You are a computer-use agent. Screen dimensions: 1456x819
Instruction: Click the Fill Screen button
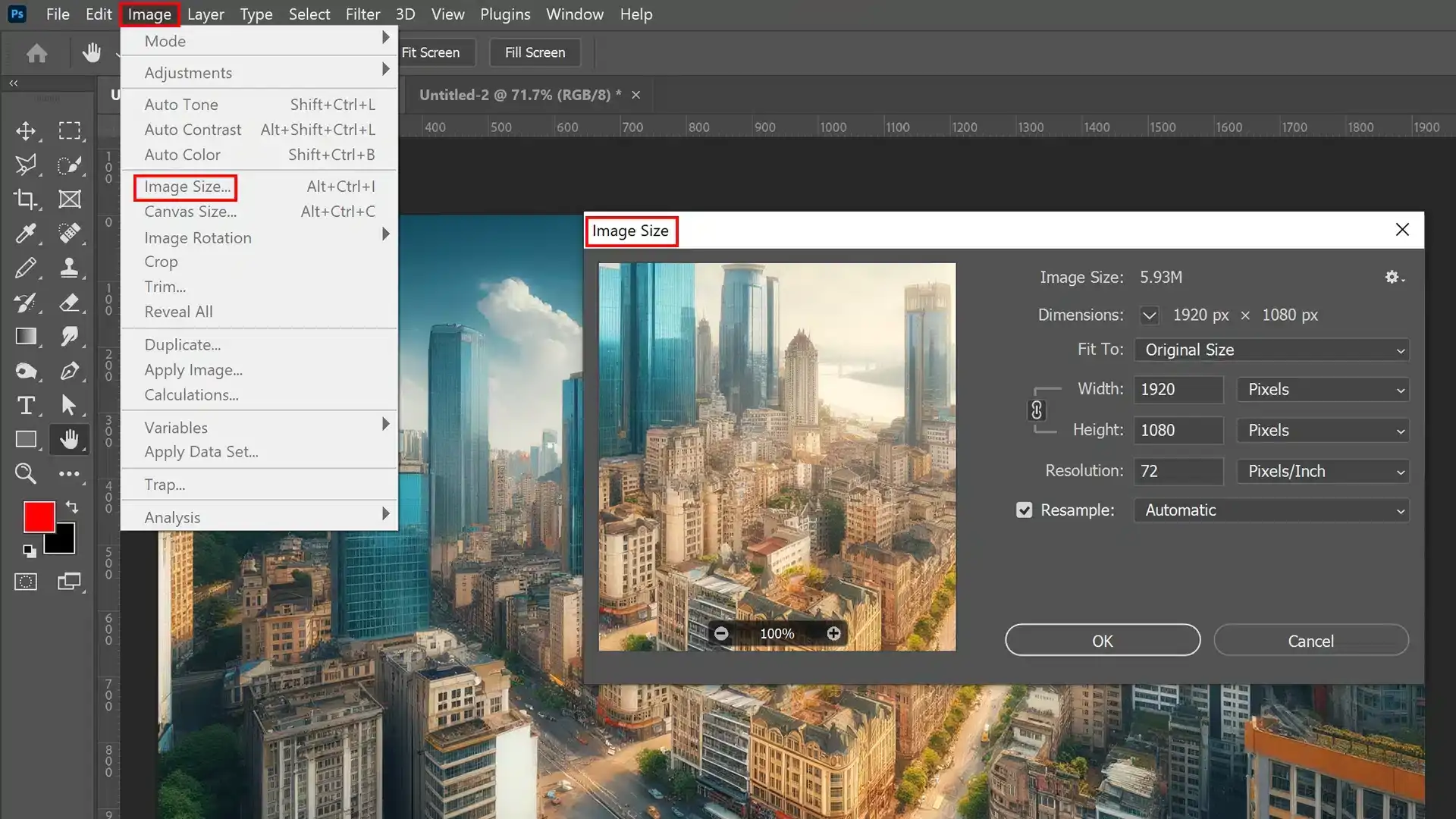535,52
